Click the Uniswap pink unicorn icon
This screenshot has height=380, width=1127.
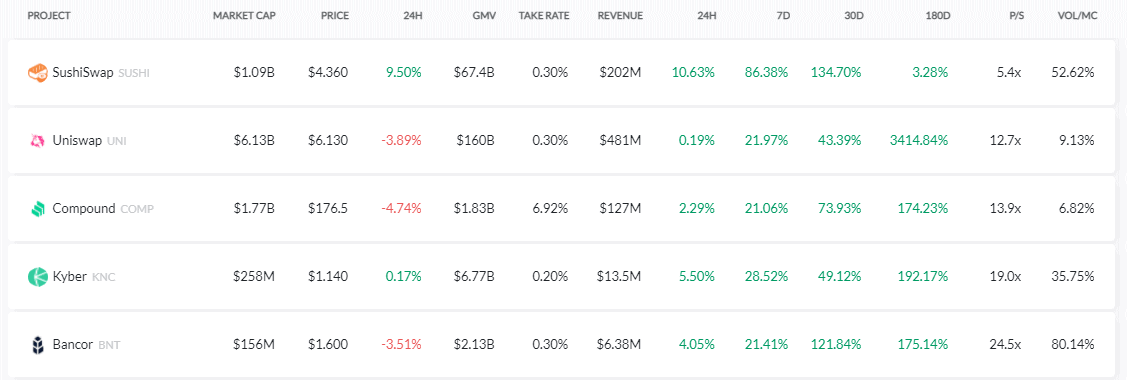(x=37, y=141)
